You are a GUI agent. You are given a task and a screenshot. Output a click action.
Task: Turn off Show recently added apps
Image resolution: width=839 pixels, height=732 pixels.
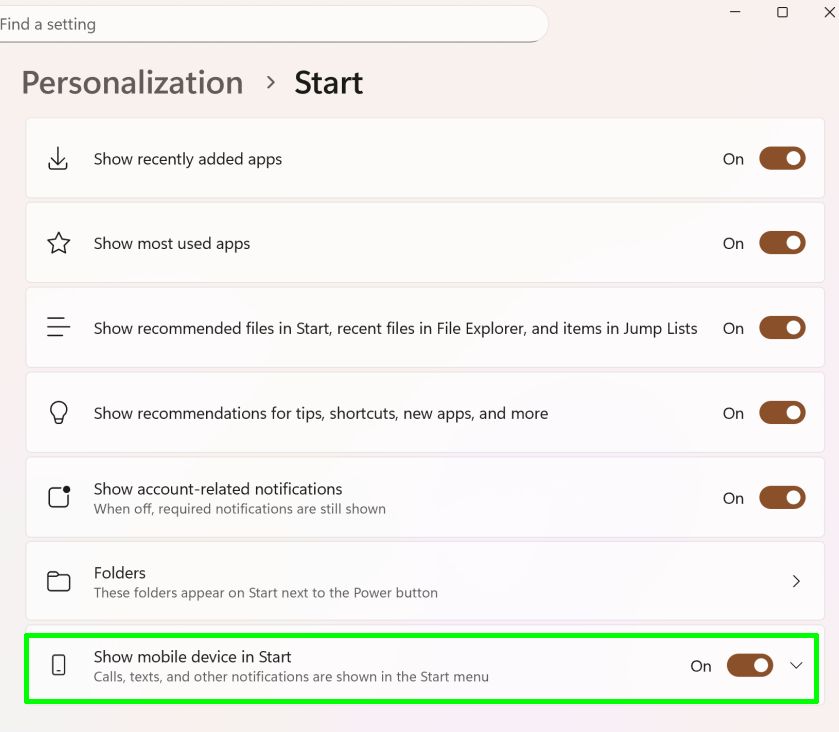pyautogui.click(x=781, y=158)
